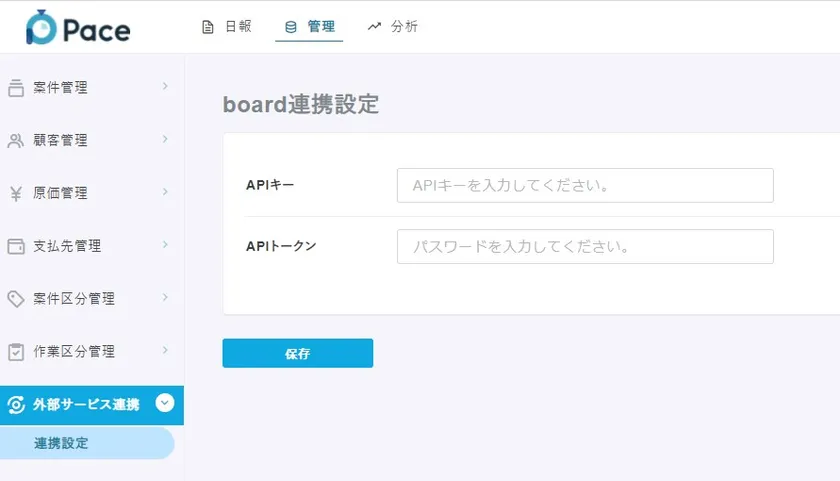Image resolution: width=840 pixels, height=481 pixels.
Task: Switch to the 分析 tab
Action: 393,27
